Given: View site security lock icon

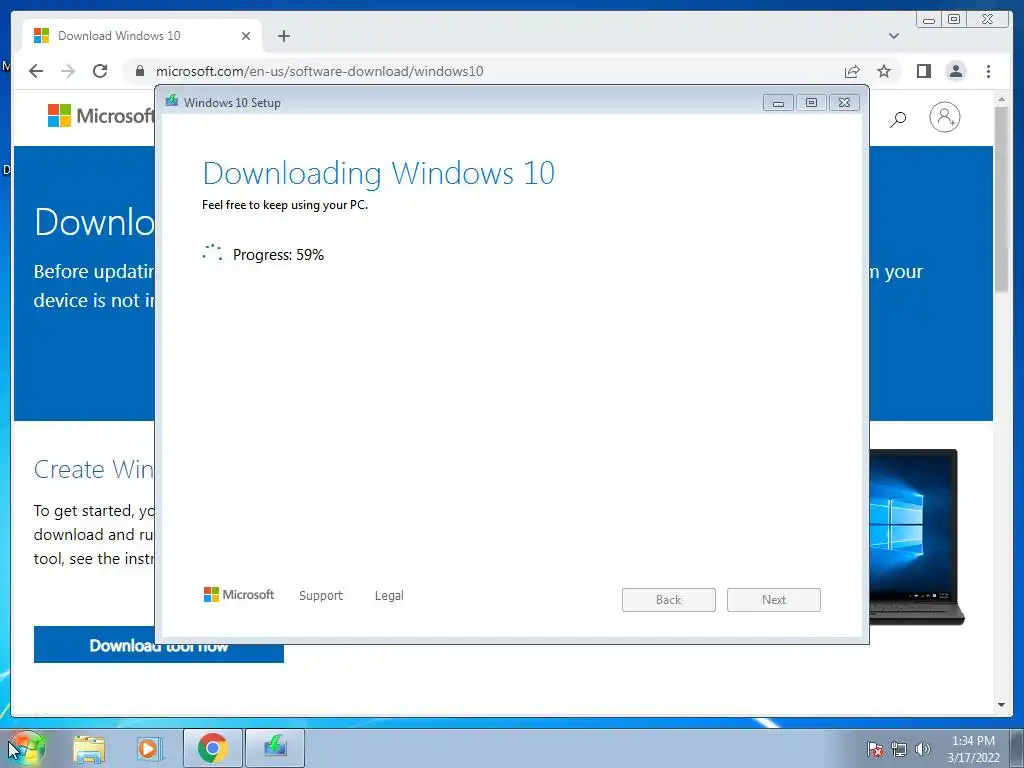Looking at the screenshot, I should point(140,71).
